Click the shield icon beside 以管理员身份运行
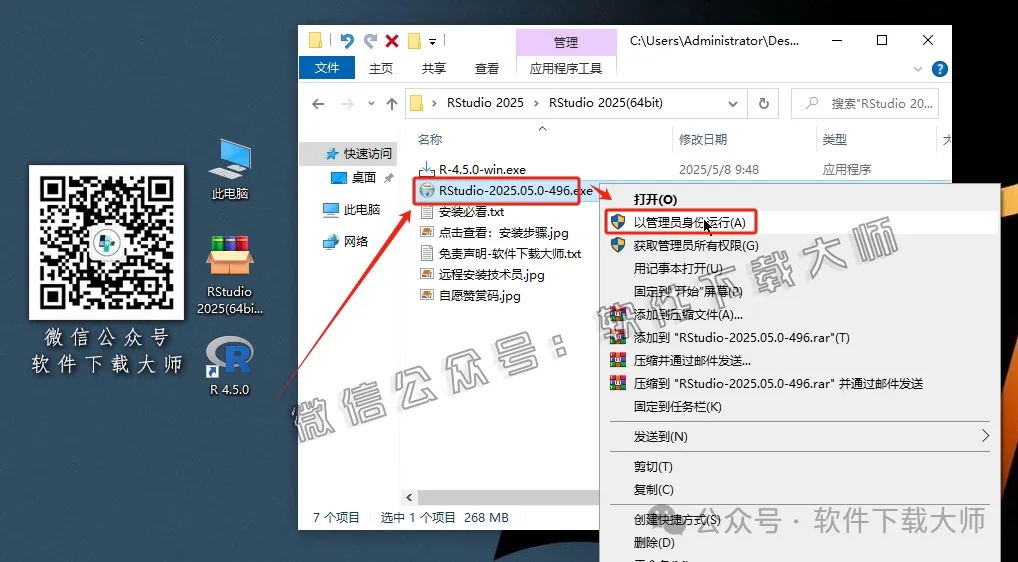 point(618,222)
